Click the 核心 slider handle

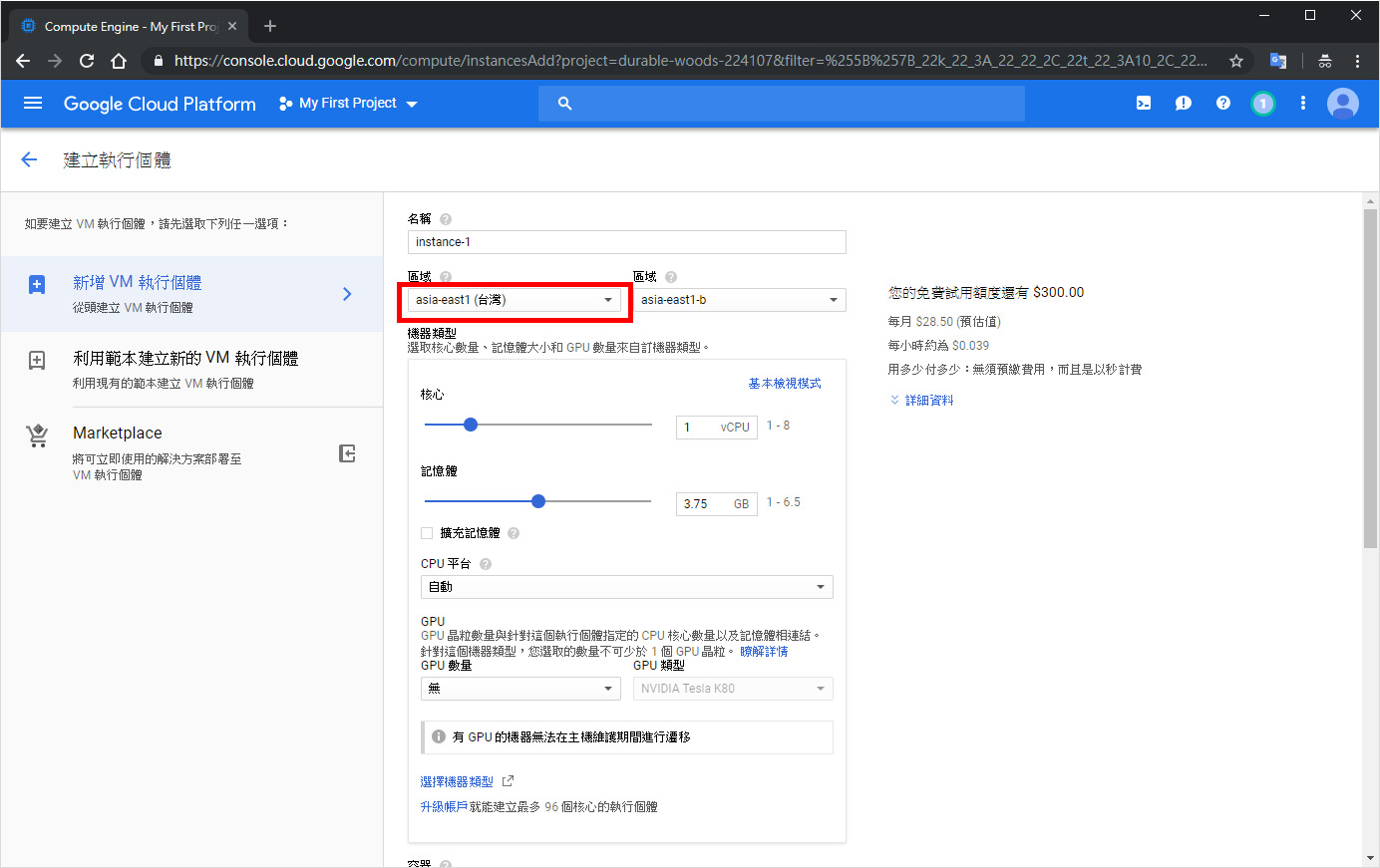[471, 425]
